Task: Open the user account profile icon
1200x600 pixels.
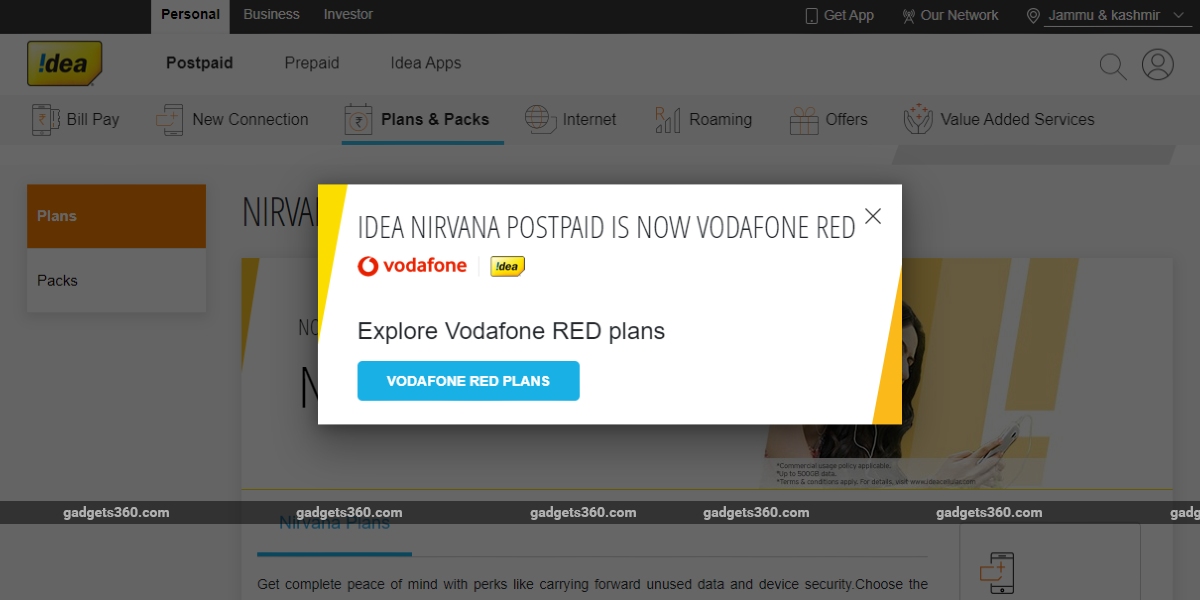Action: tap(1158, 65)
